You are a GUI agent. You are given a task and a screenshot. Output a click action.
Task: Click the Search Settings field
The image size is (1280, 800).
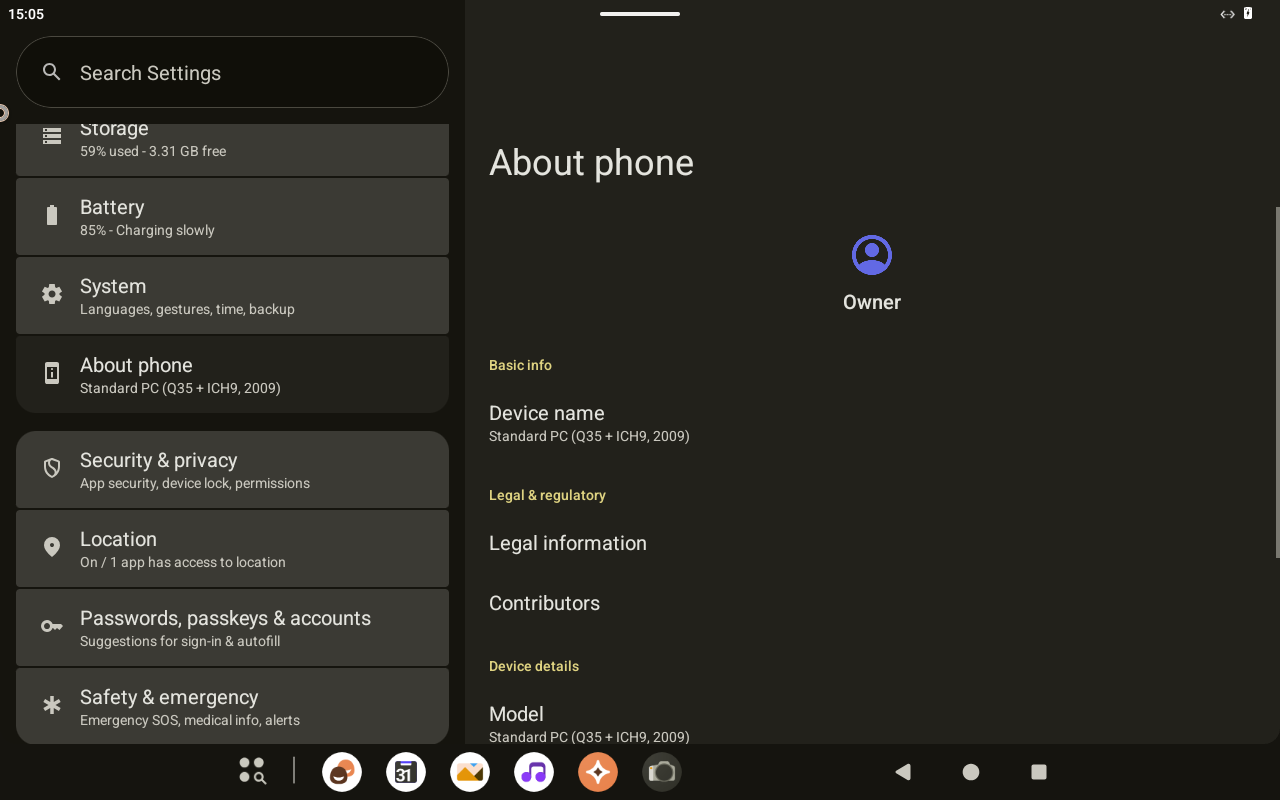[232, 73]
